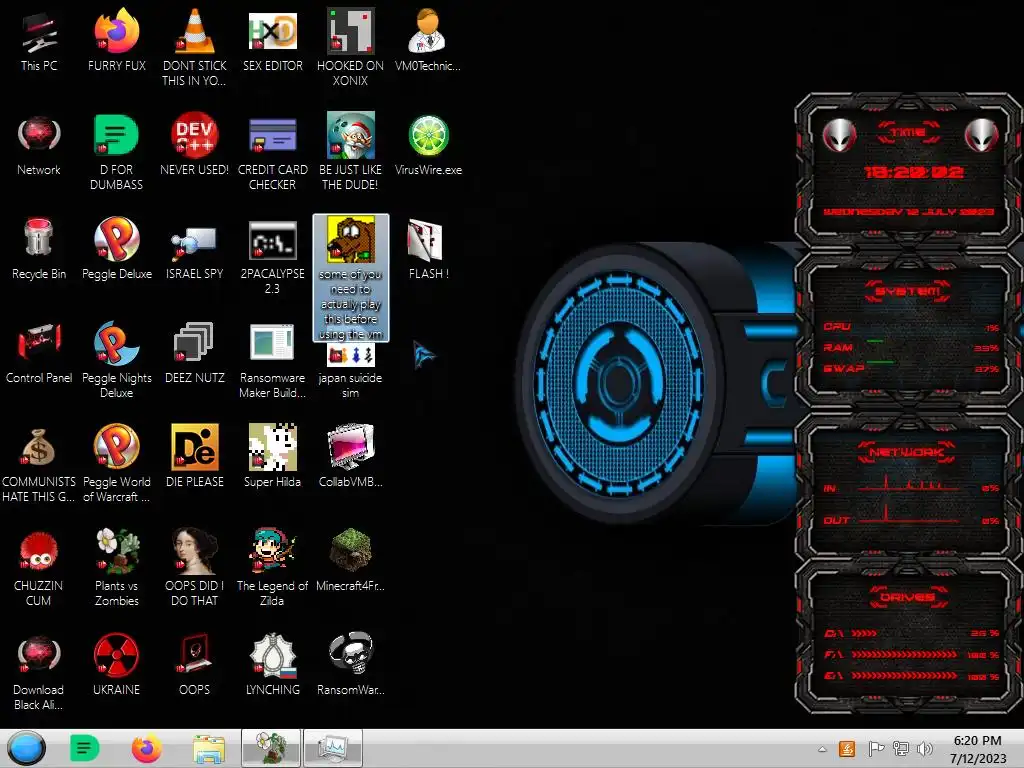The height and width of the screenshot is (768, 1024).
Task: Select the DEEZ NUTZ stacked windows icon
Action: pos(195,342)
